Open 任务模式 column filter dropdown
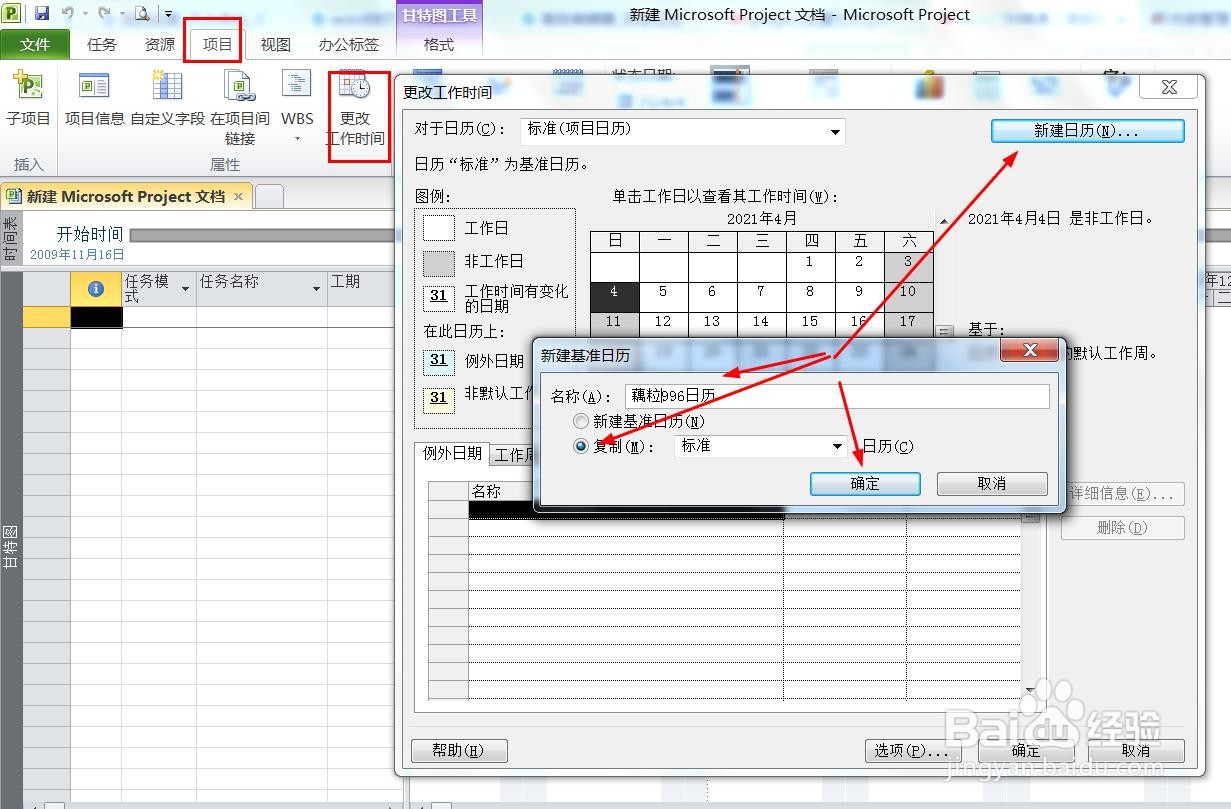This screenshot has width=1231, height=809. tap(185, 289)
